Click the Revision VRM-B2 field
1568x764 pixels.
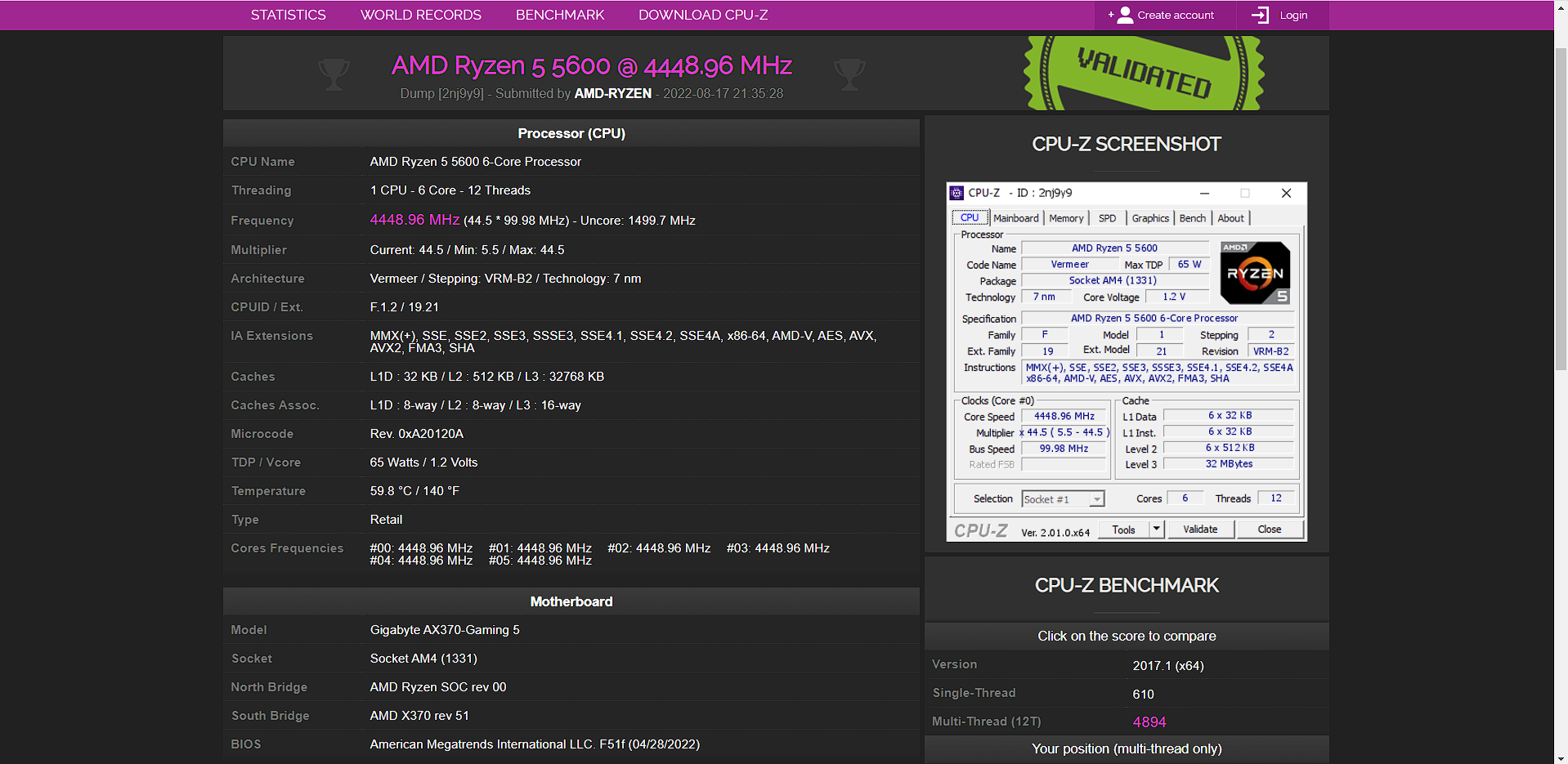coord(1271,351)
